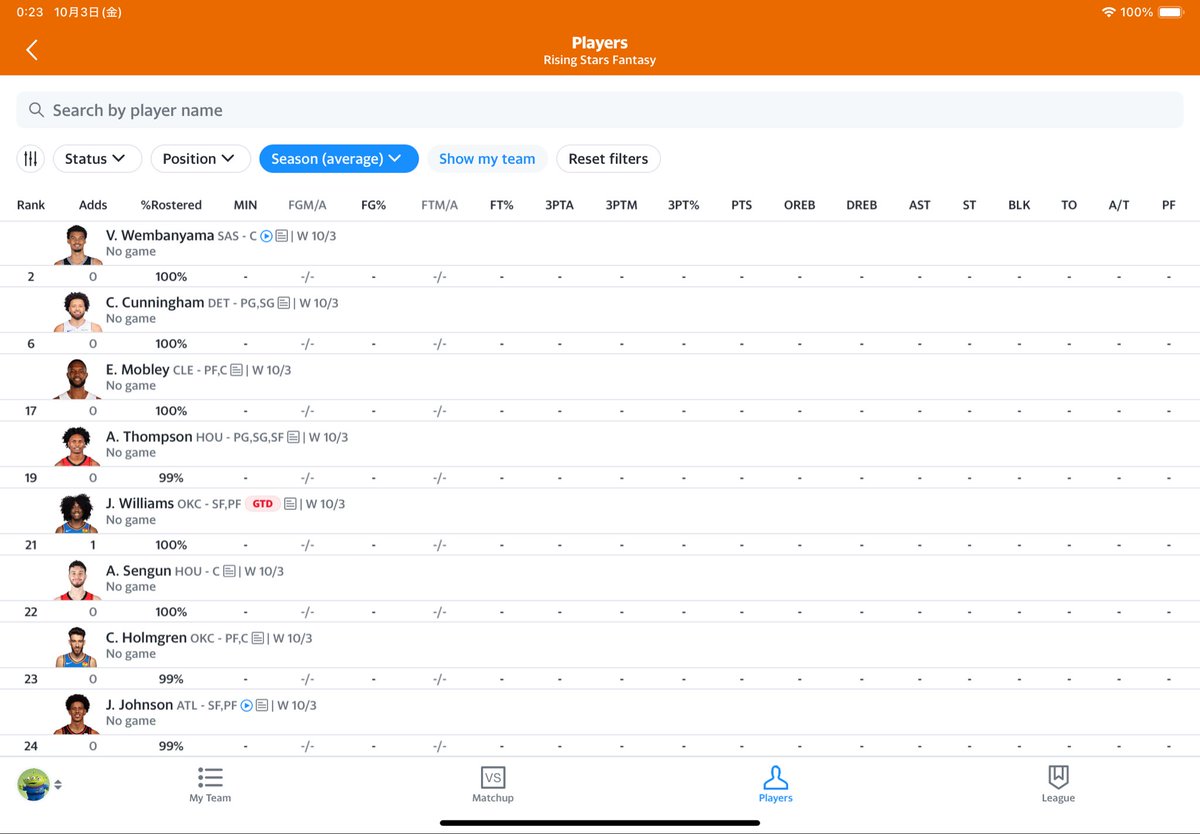Open C. Holmgren's headshot
The width and height of the screenshot is (1200, 834).
(77, 646)
